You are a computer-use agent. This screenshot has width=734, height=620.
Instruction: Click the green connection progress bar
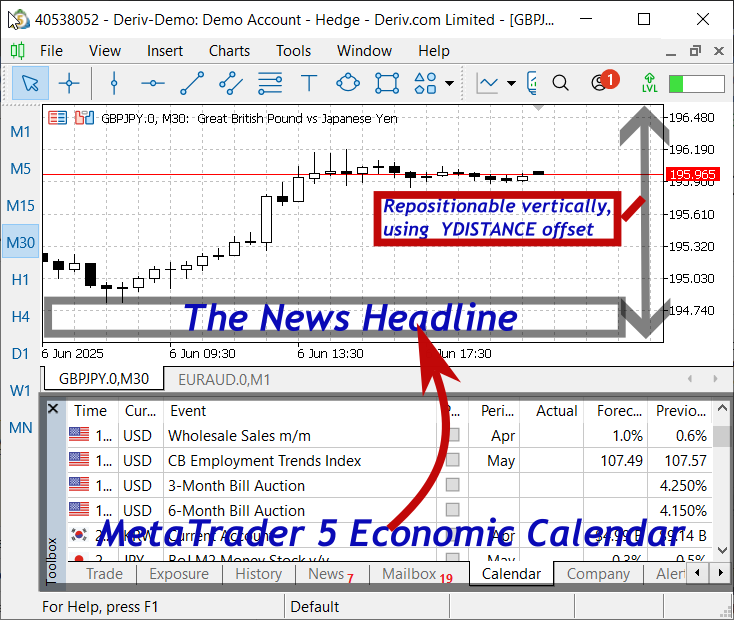(697, 84)
